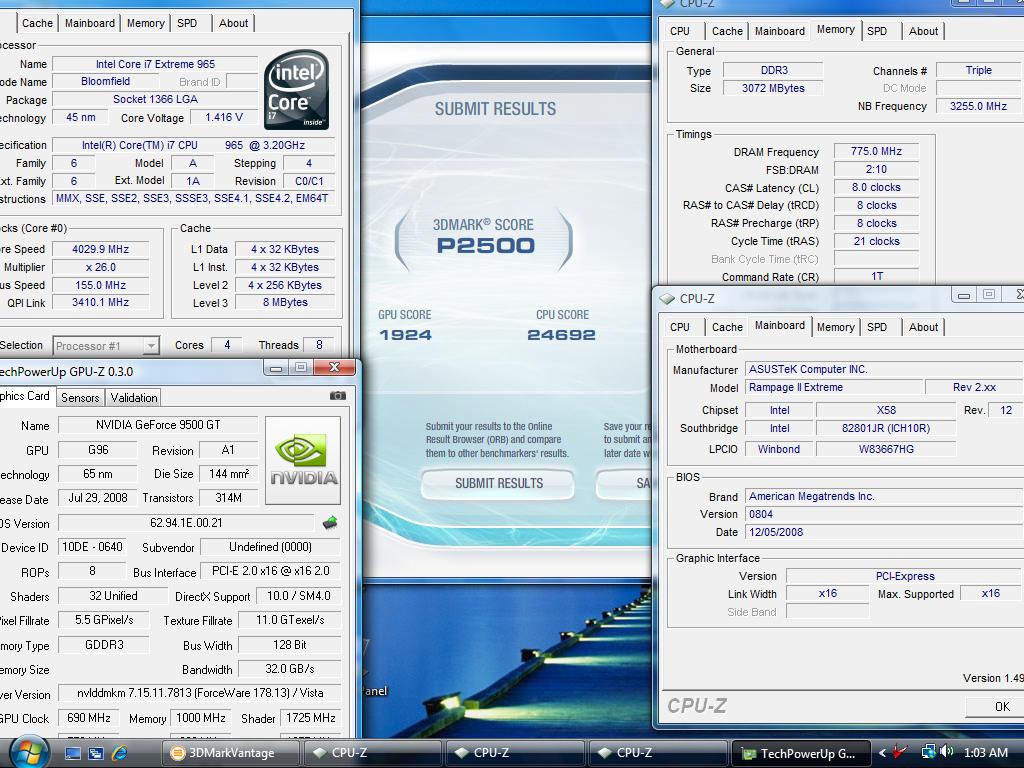Click Channels value Triple
Screen dimensions: 1024x768
(978, 70)
